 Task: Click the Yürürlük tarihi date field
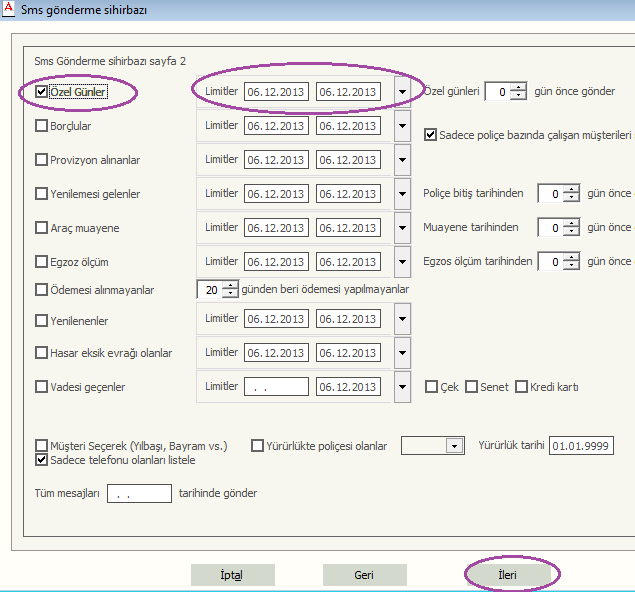click(581, 446)
